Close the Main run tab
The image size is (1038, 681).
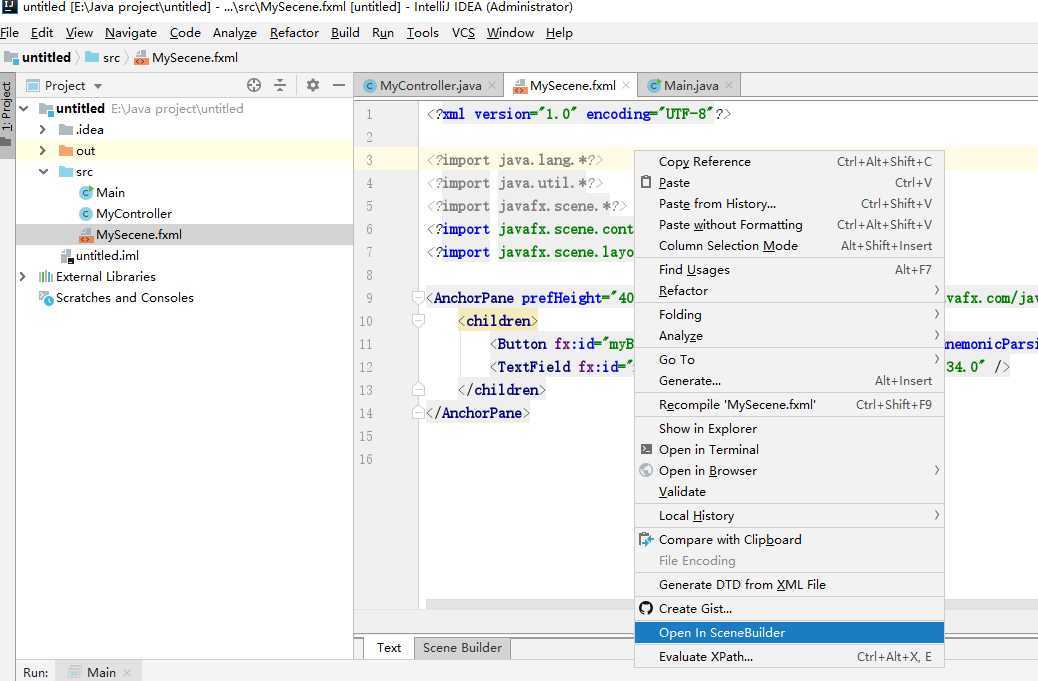(x=127, y=672)
